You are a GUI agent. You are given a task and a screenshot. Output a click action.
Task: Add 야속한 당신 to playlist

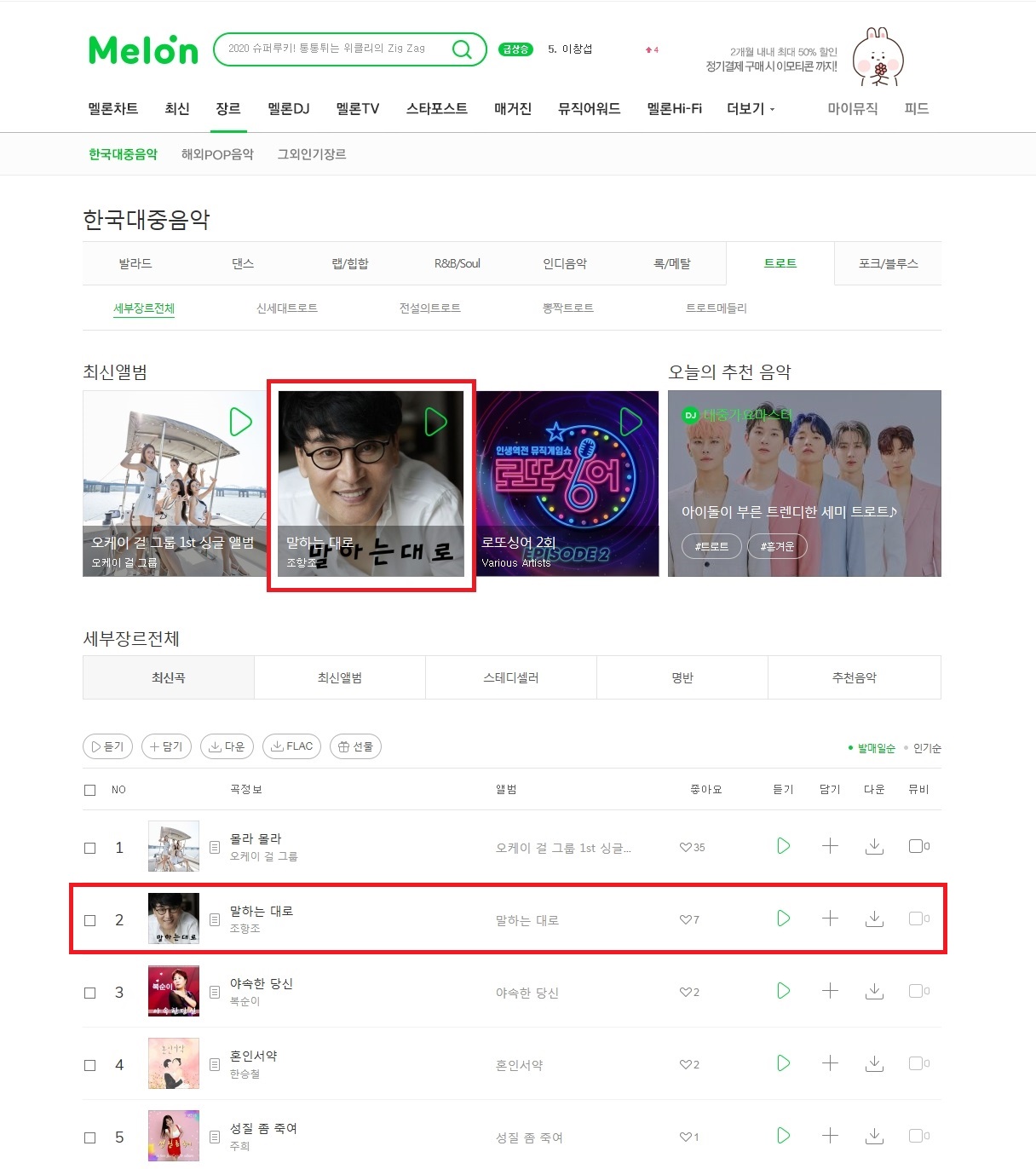[830, 991]
